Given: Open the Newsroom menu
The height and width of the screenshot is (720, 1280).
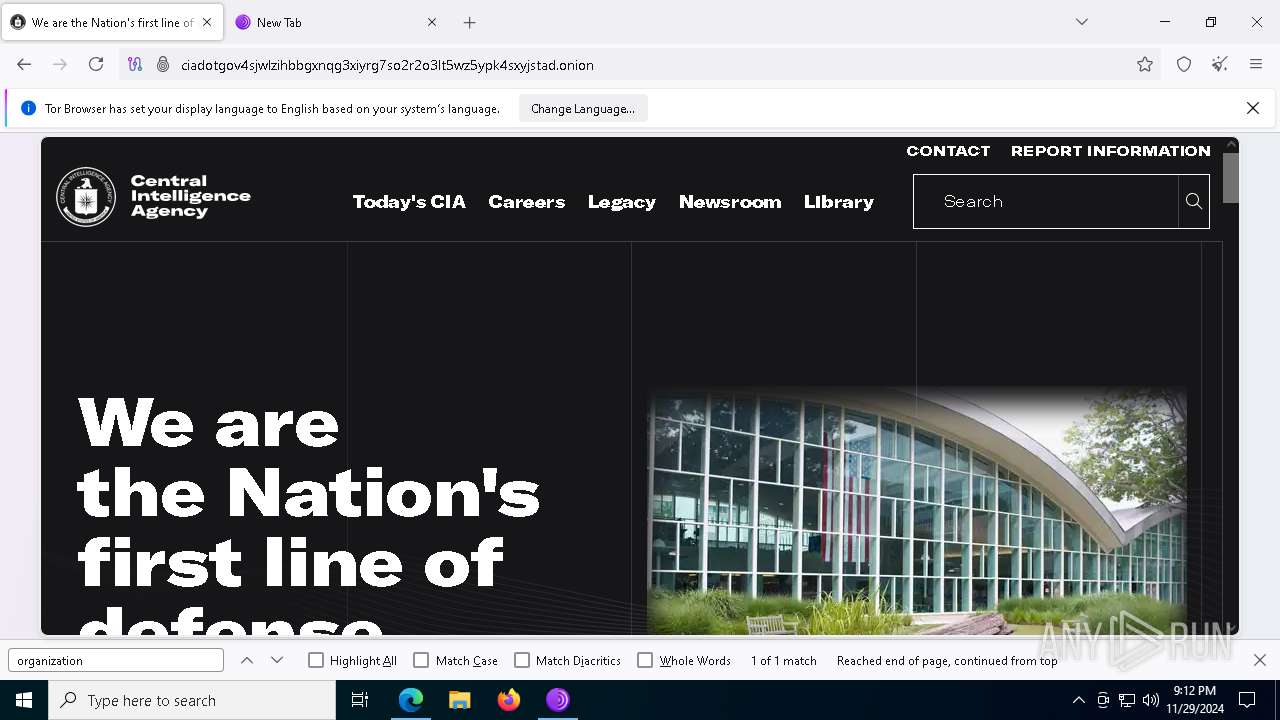Looking at the screenshot, I should 730,201.
